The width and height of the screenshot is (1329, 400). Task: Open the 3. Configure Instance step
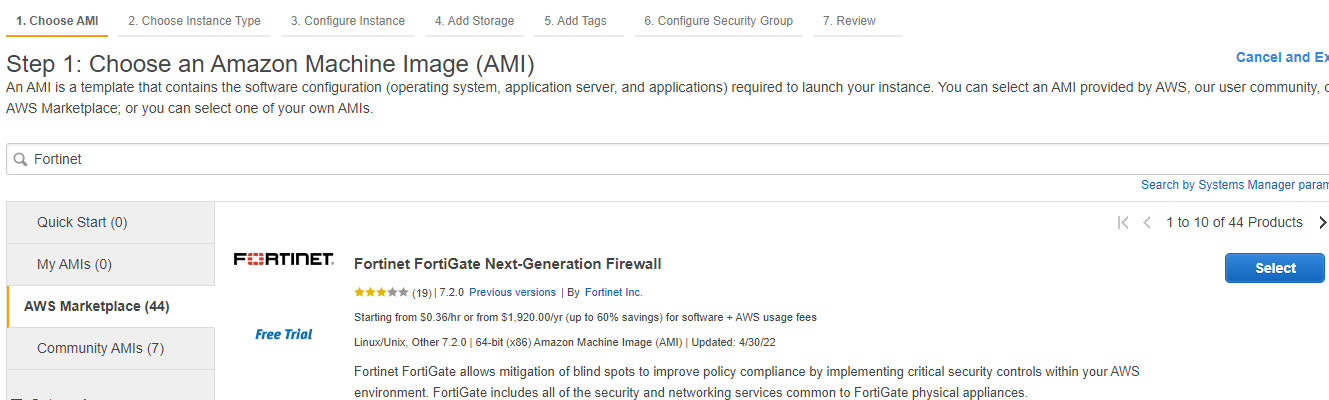click(x=348, y=20)
